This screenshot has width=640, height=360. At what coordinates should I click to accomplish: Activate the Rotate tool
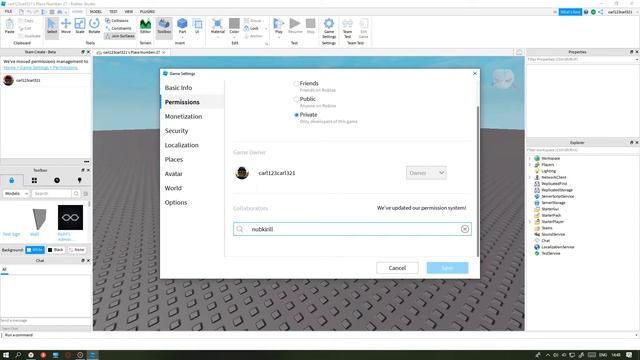[94, 26]
